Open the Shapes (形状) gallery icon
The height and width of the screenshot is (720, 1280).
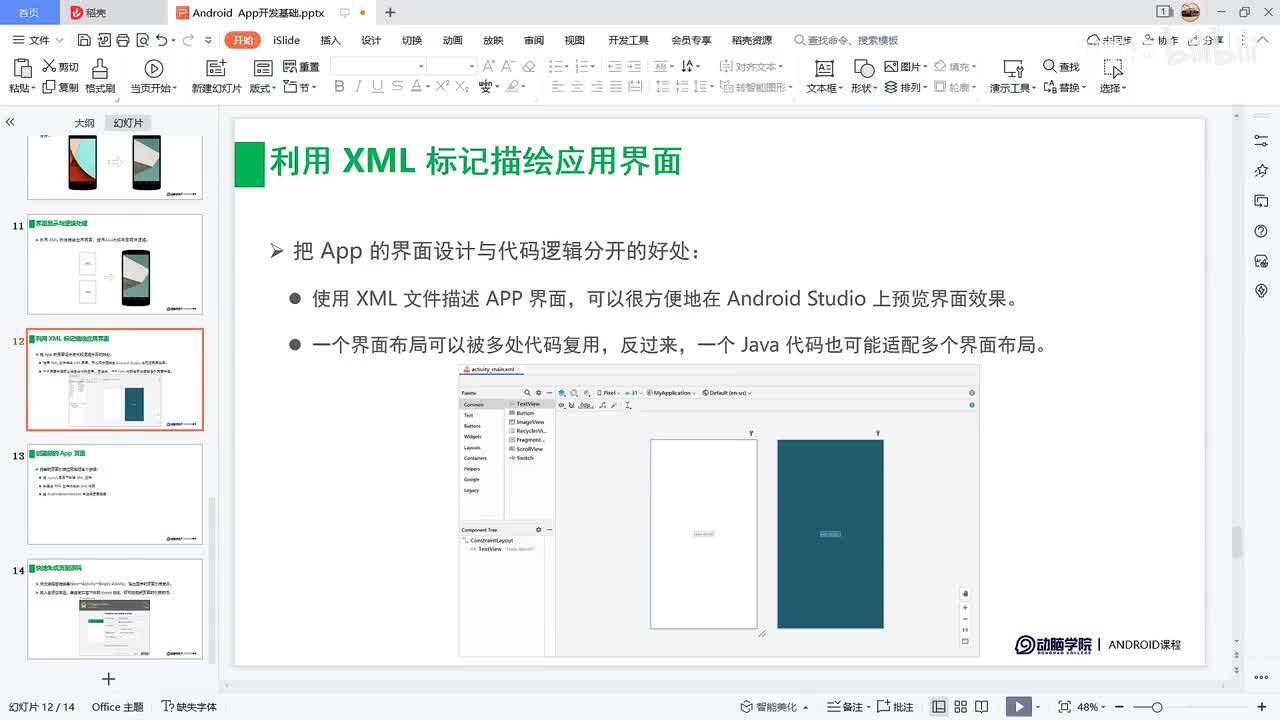(x=864, y=69)
